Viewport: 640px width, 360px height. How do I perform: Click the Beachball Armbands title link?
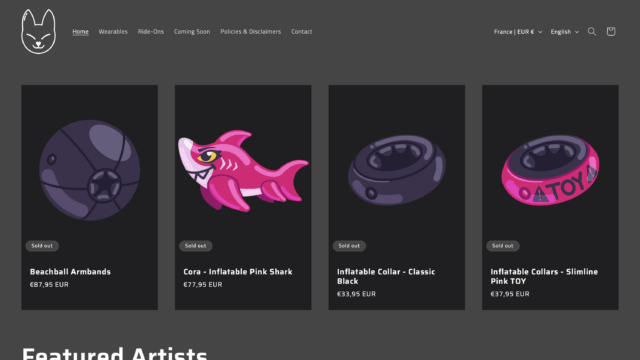coord(70,271)
